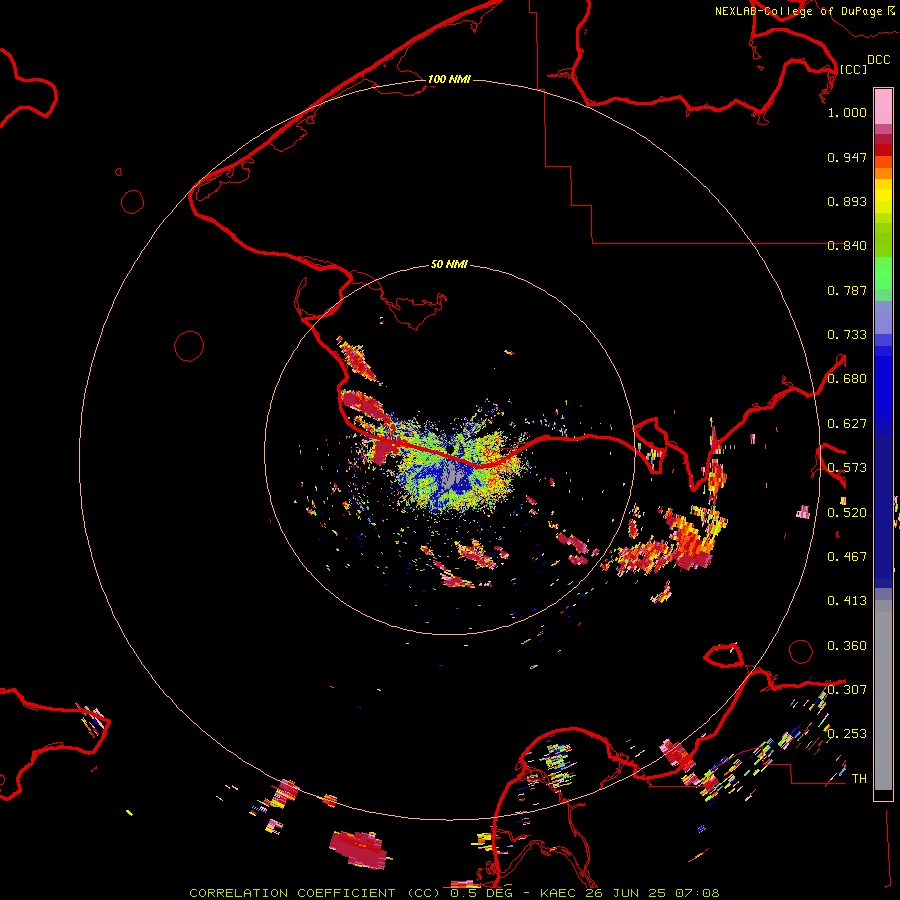The width and height of the screenshot is (900, 900).
Task: Click the DCC label above the color bar
Action: (878, 60)
